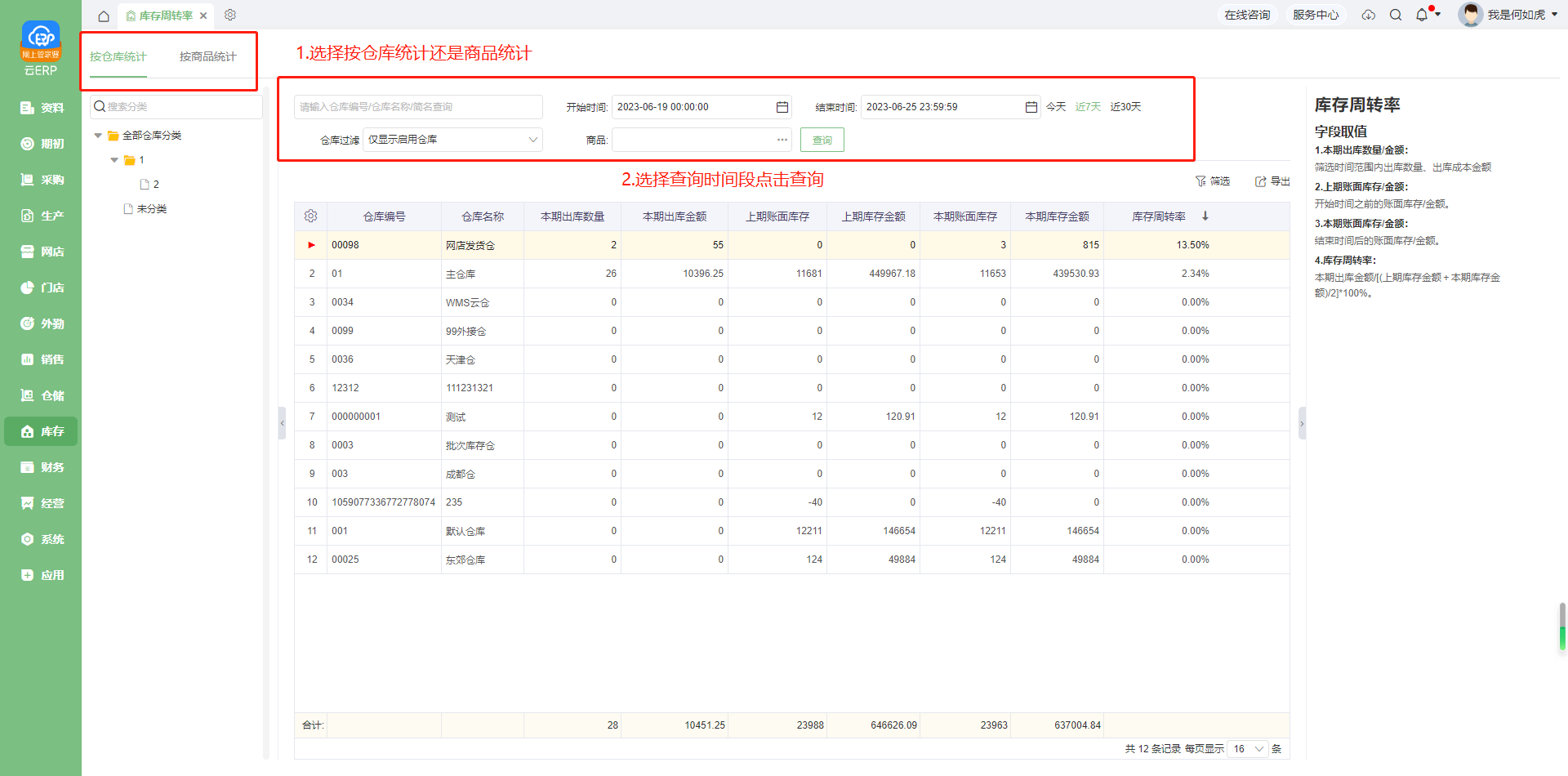The image size is (1568, 776).
Task: Open the 仓储 sidebar module
Action: [x=41, y=395]
